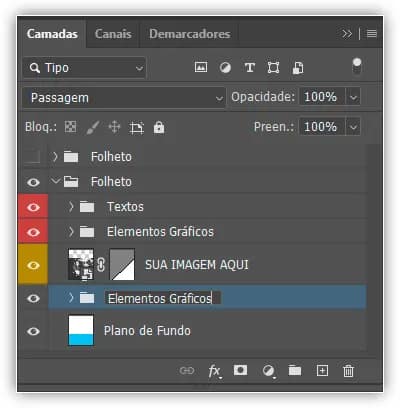The height and width of the screenshot is (408, 400).
Task: Filter layers by pixel image icon
Action: (201, 68)
